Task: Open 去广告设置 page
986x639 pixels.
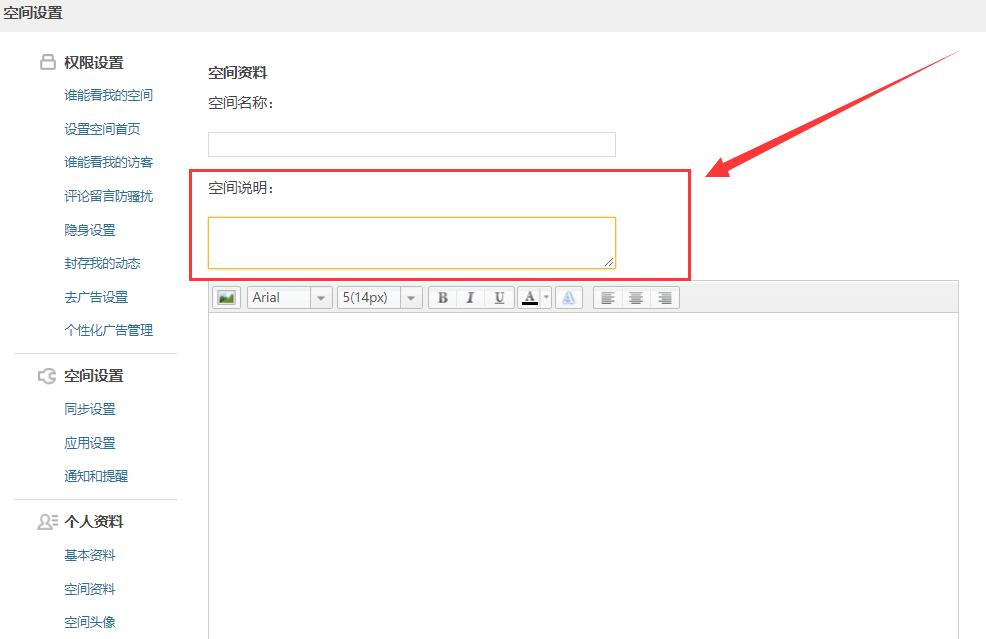Action: [96, 297]
